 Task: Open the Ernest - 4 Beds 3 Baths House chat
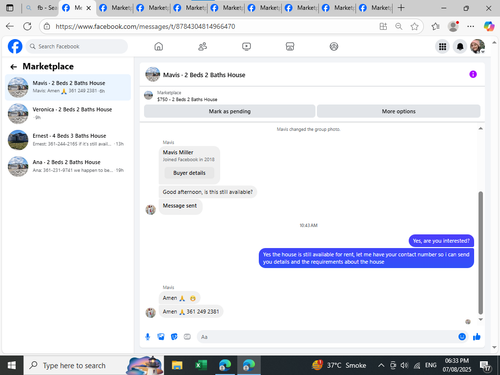(68, 140)
